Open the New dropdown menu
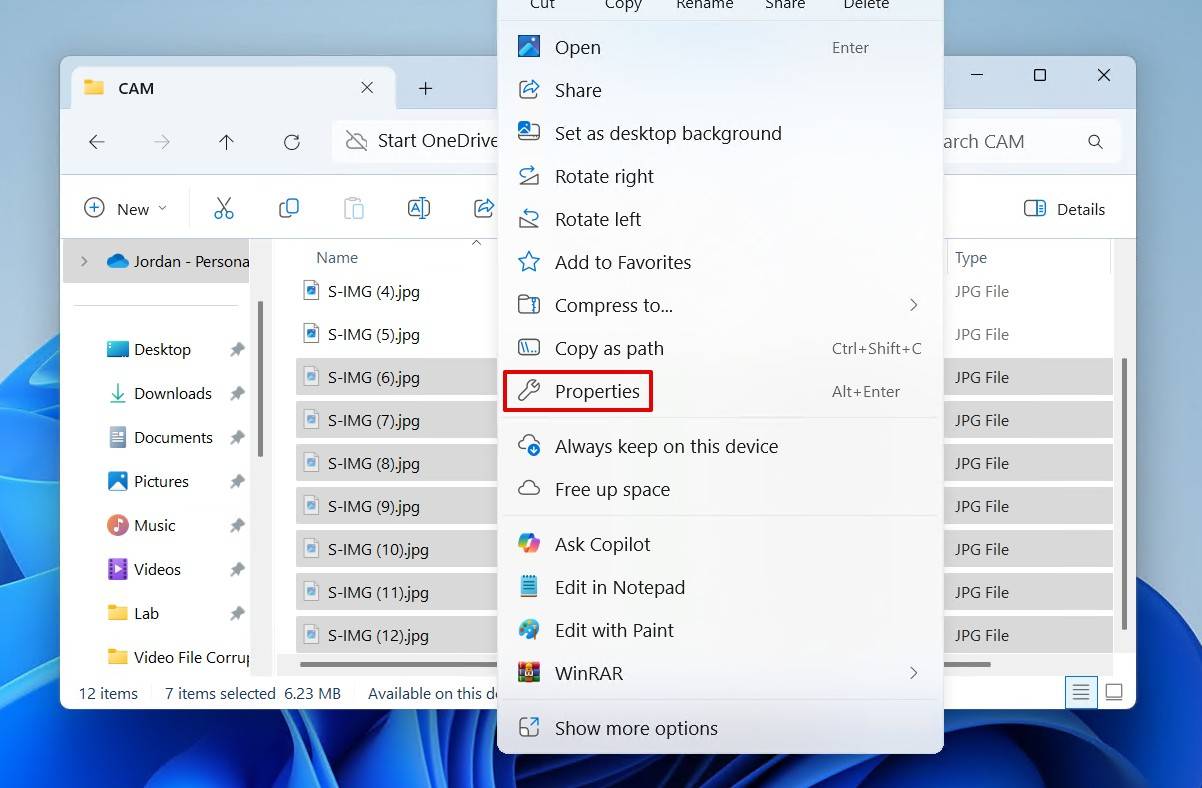This screenshot has width=1202, height=788. coord(126,208)
